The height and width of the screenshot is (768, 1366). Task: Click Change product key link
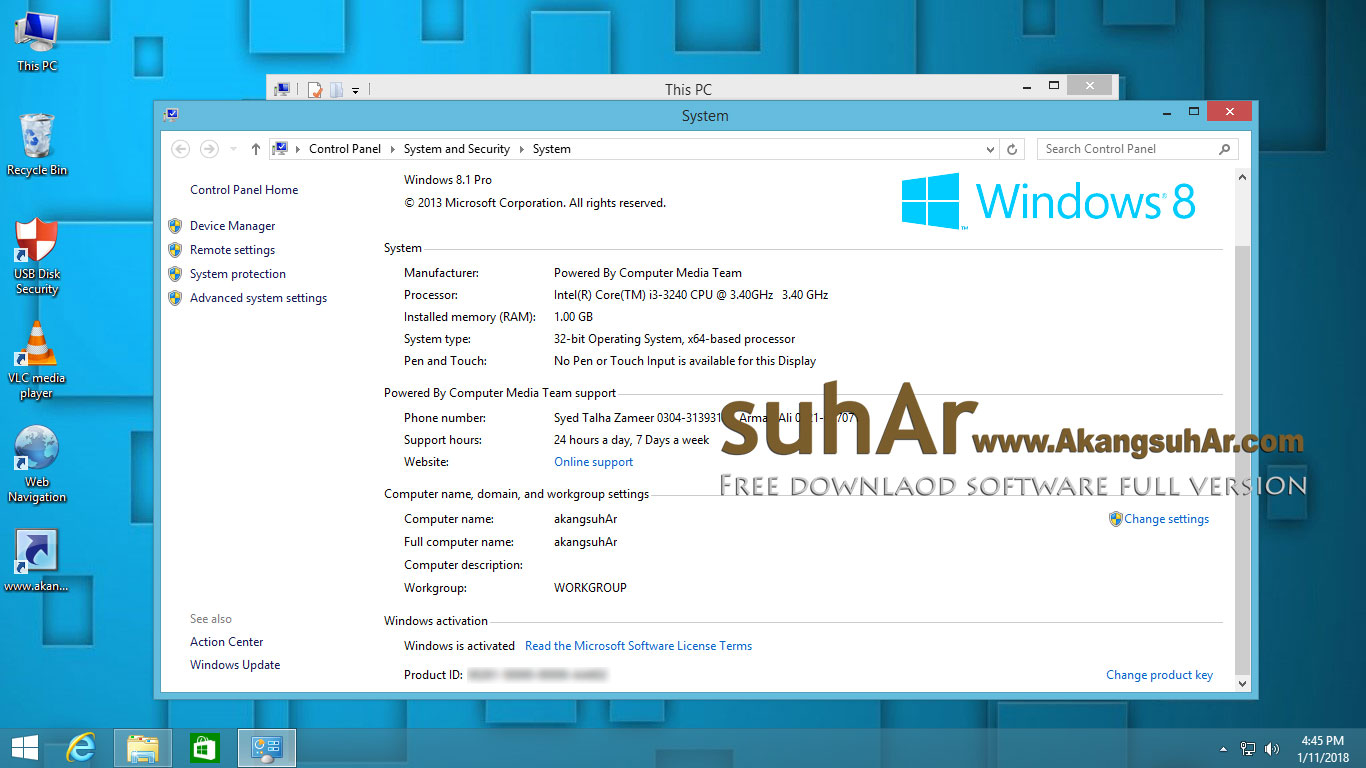[x=1159, y=675]
